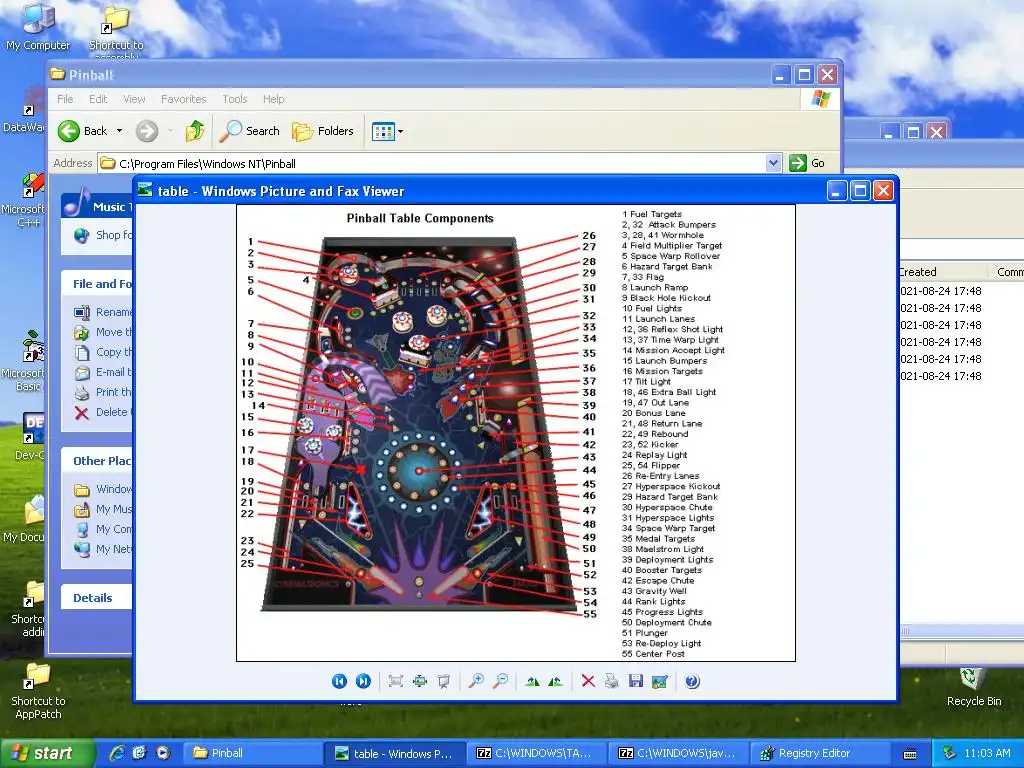Launch Windows Media Player from Quick Launch
Image resolution: width=1024 pixels, height=768 pixels.
pyautogui.click(x=163, y=753)
